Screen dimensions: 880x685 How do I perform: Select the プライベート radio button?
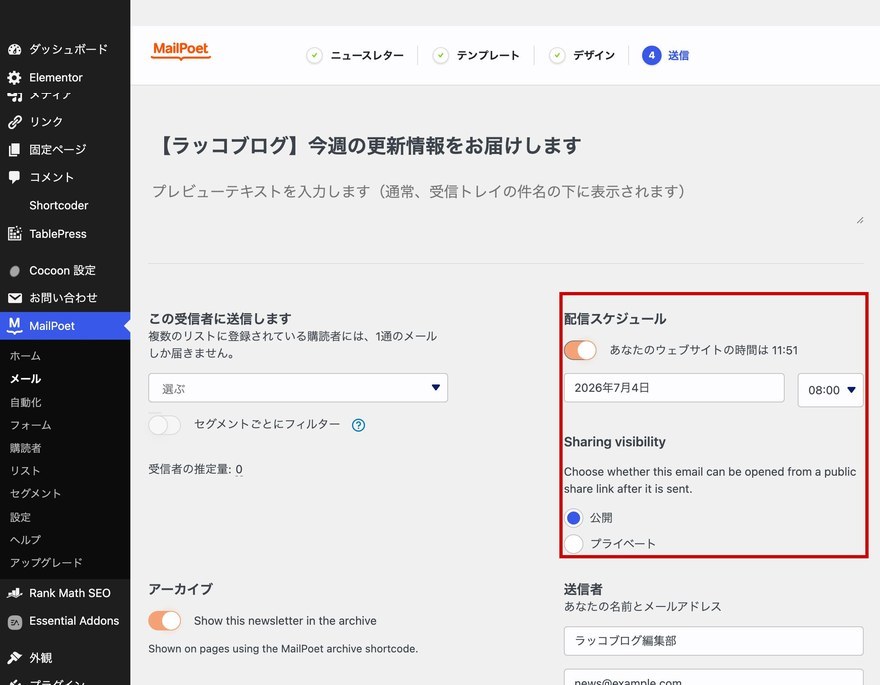(574, 544)
